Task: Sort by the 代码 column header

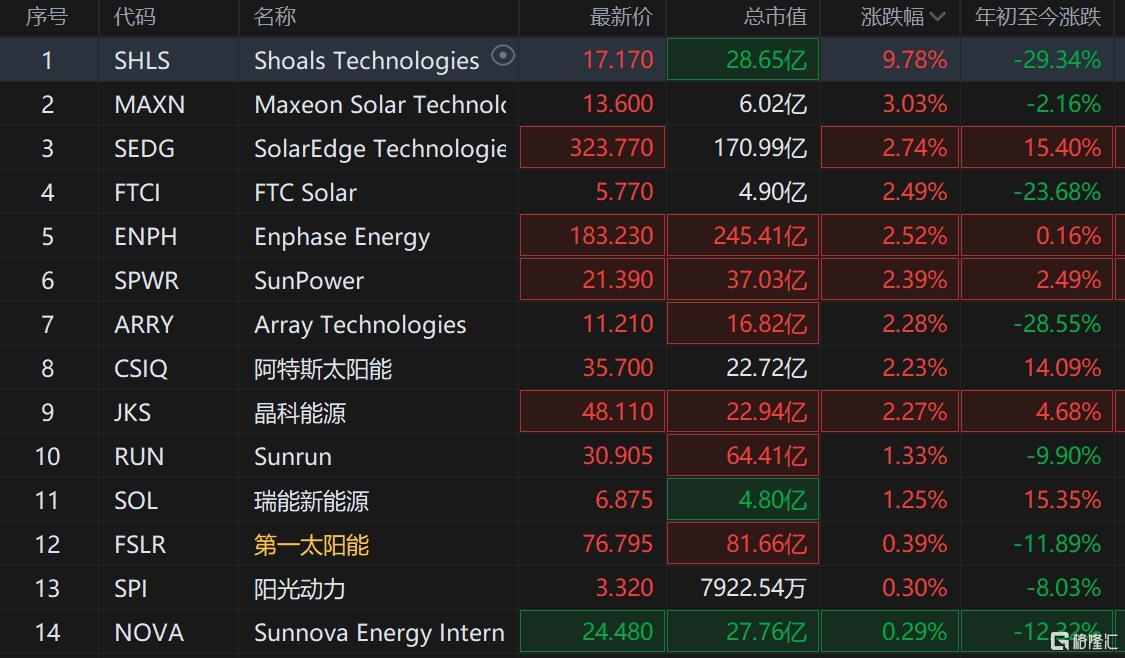Action: pyautogui.click(x=135, y=17)
